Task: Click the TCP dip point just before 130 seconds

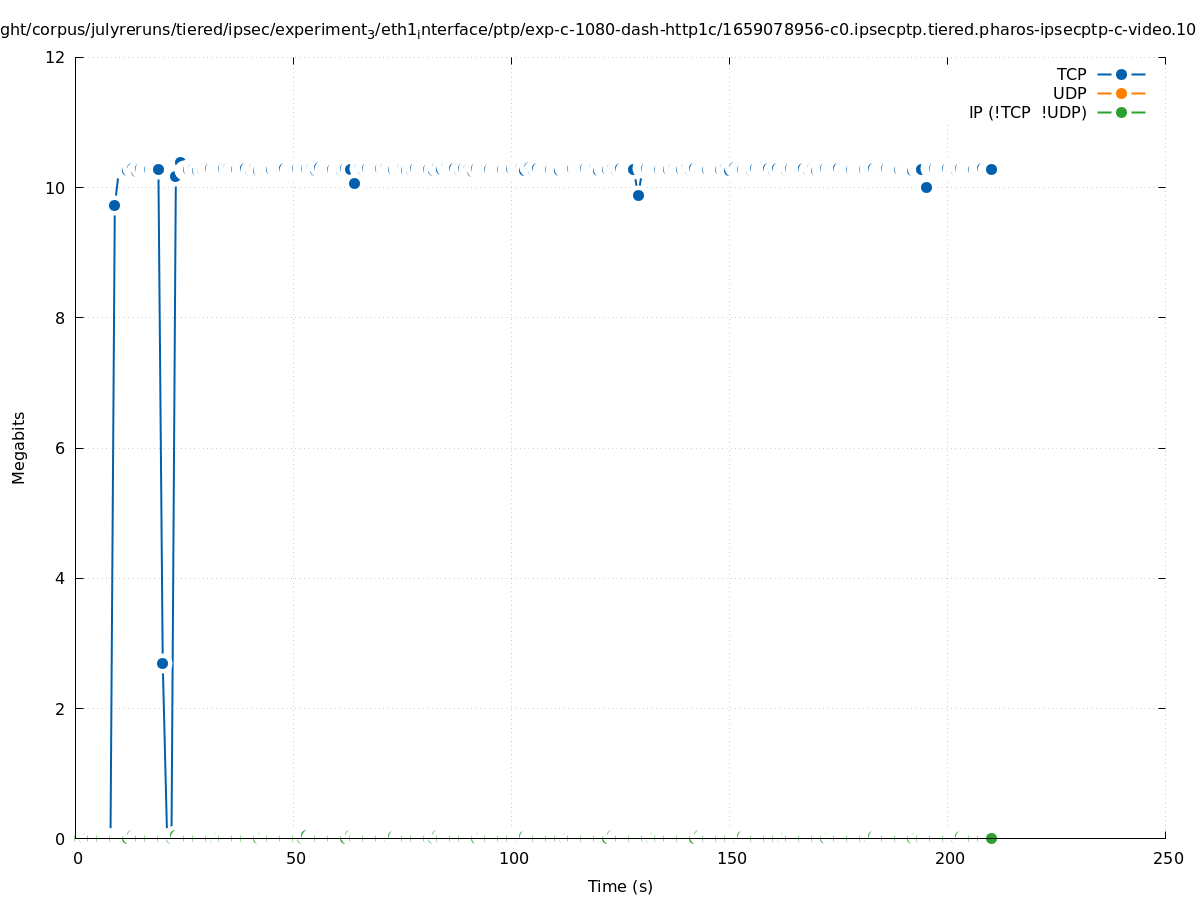Action: click(638, 195)
